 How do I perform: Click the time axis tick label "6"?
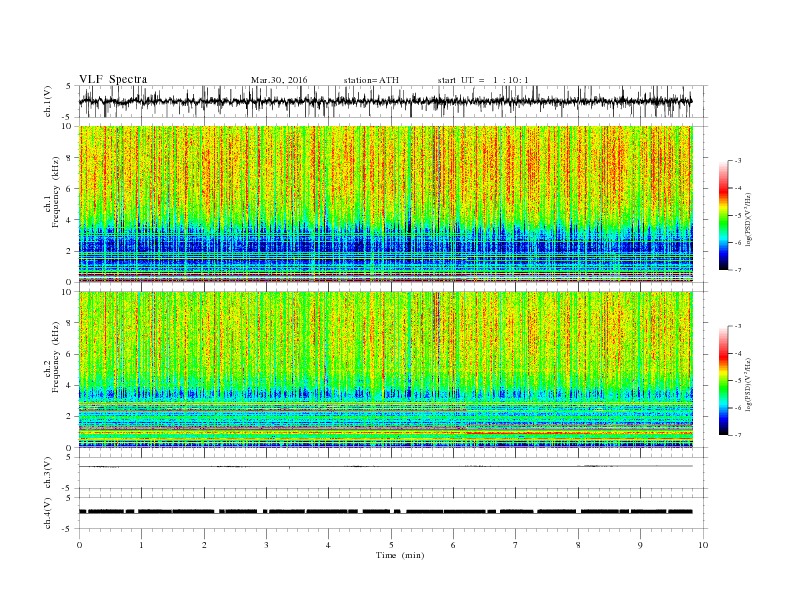pyautogui.click(x=453, y=545)
